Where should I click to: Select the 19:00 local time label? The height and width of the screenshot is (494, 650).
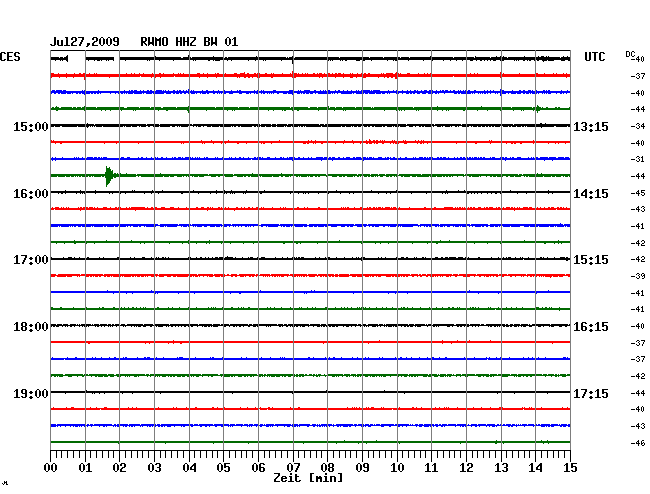(31, 393)
